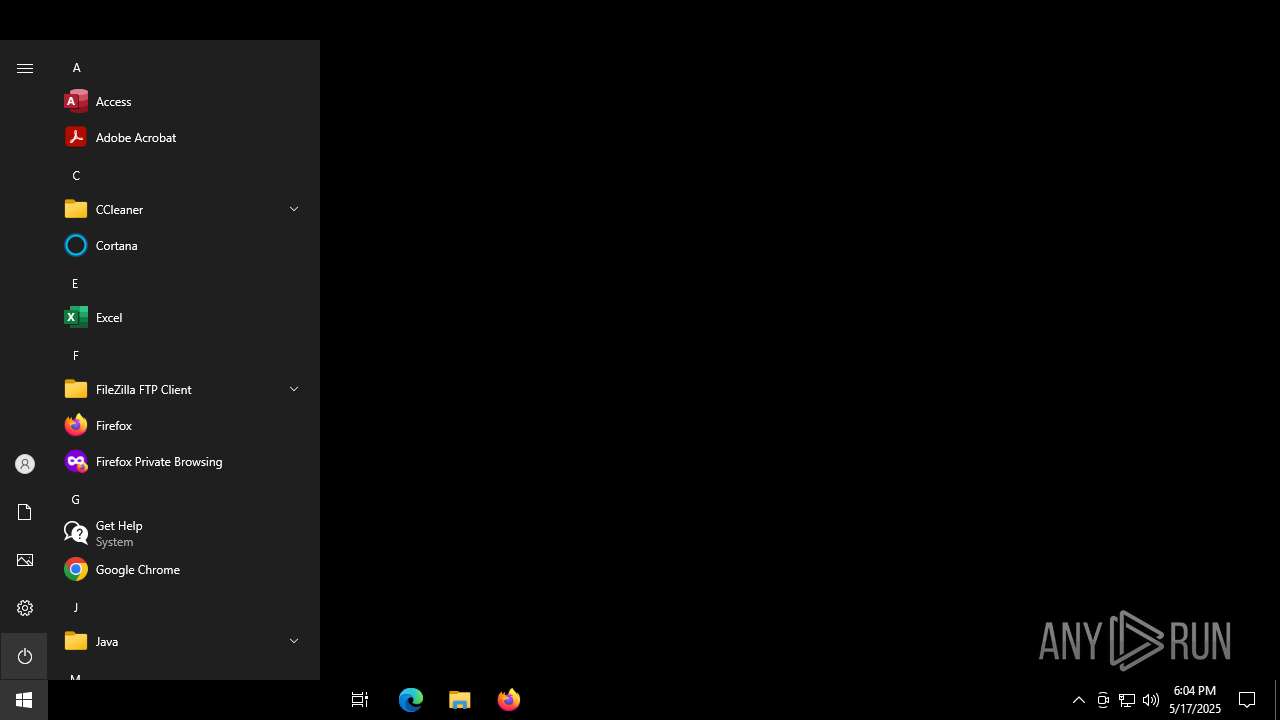
Task: Expand the CCleaner folder chevron
Action: [x=294, y=209]
